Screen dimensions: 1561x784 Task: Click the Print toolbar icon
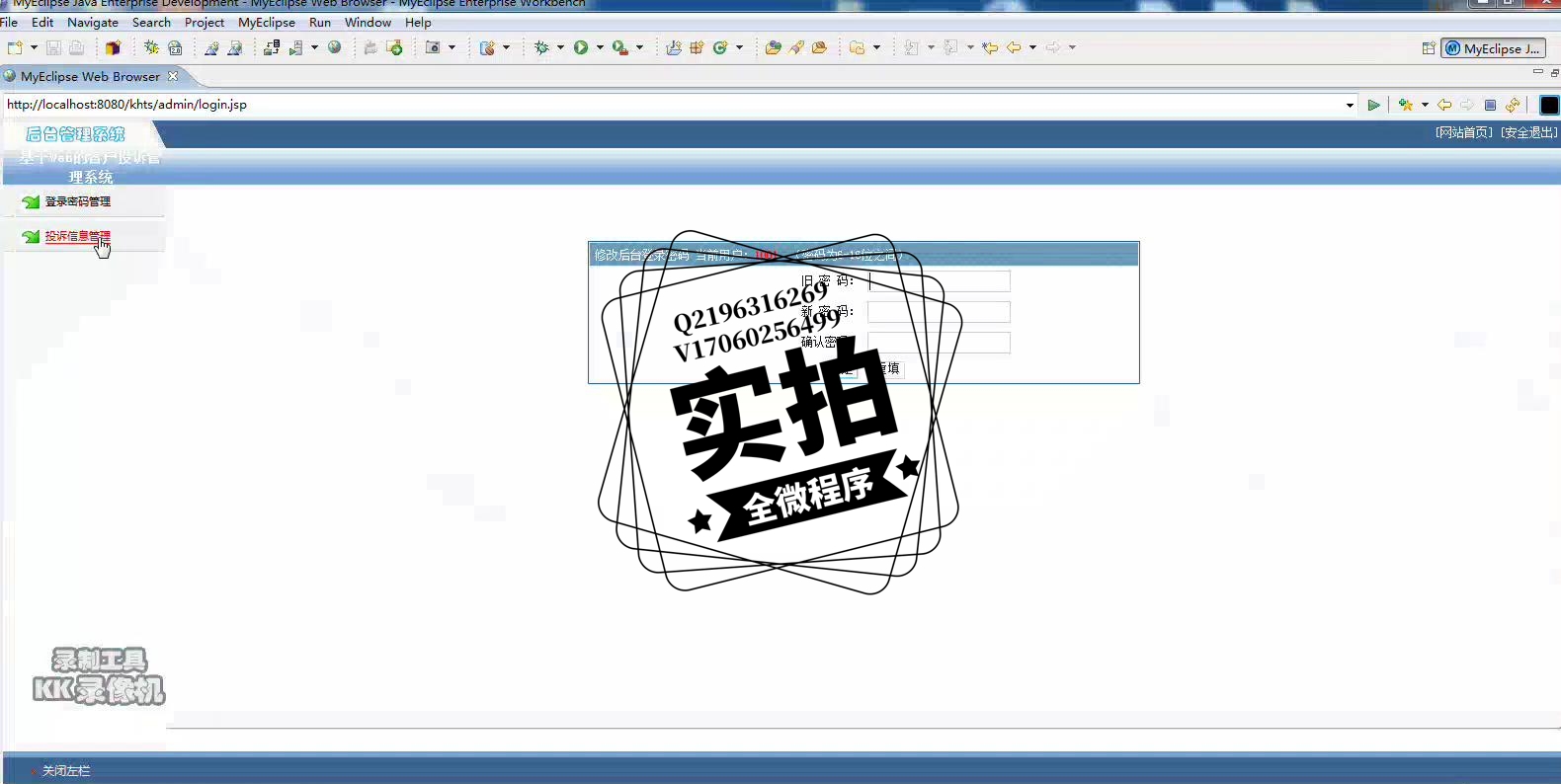coord(77,47)
